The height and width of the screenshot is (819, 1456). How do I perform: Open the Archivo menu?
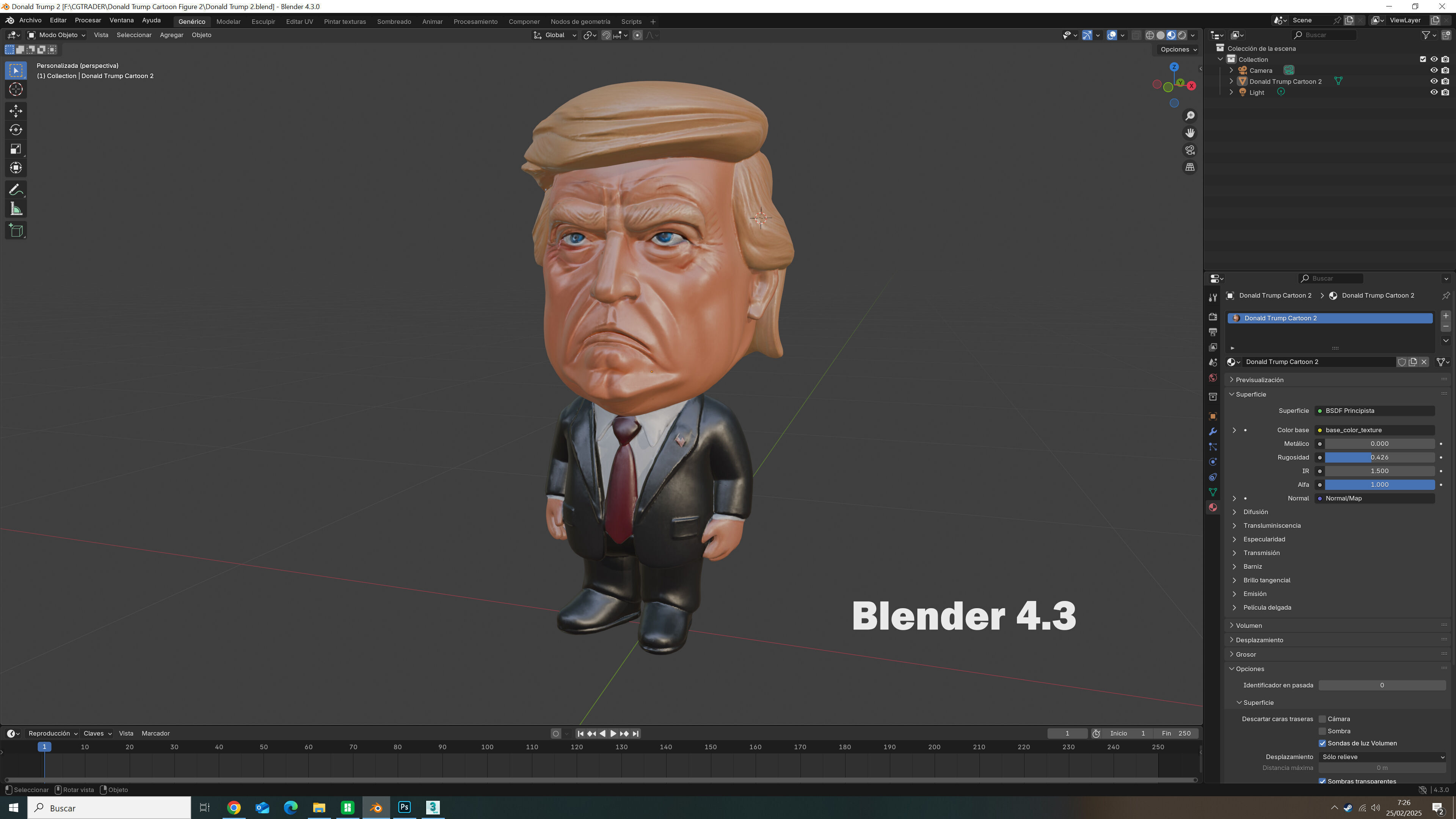(x=30, y=20)
